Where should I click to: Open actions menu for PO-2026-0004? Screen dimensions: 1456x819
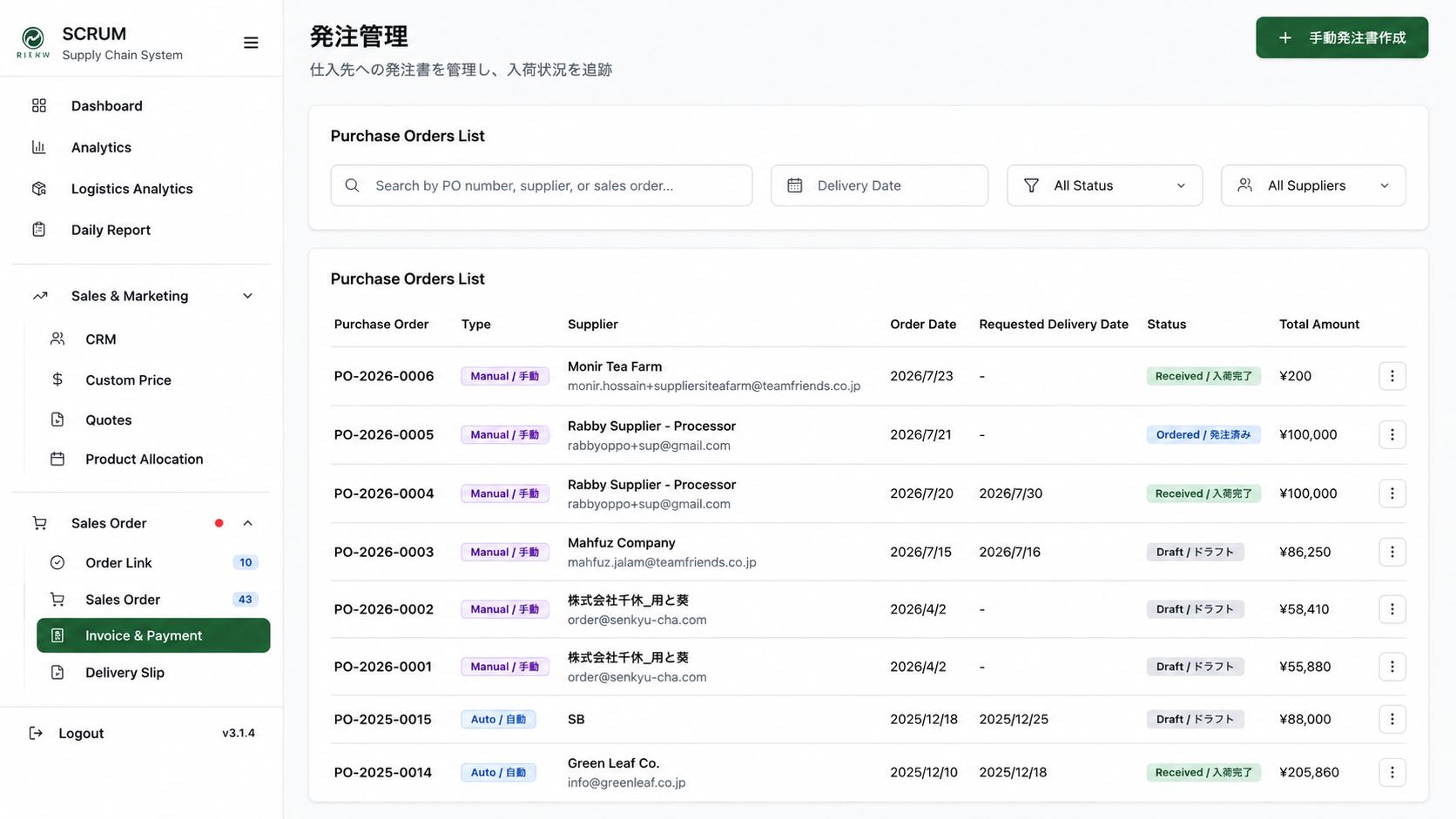pos(1392,493)
